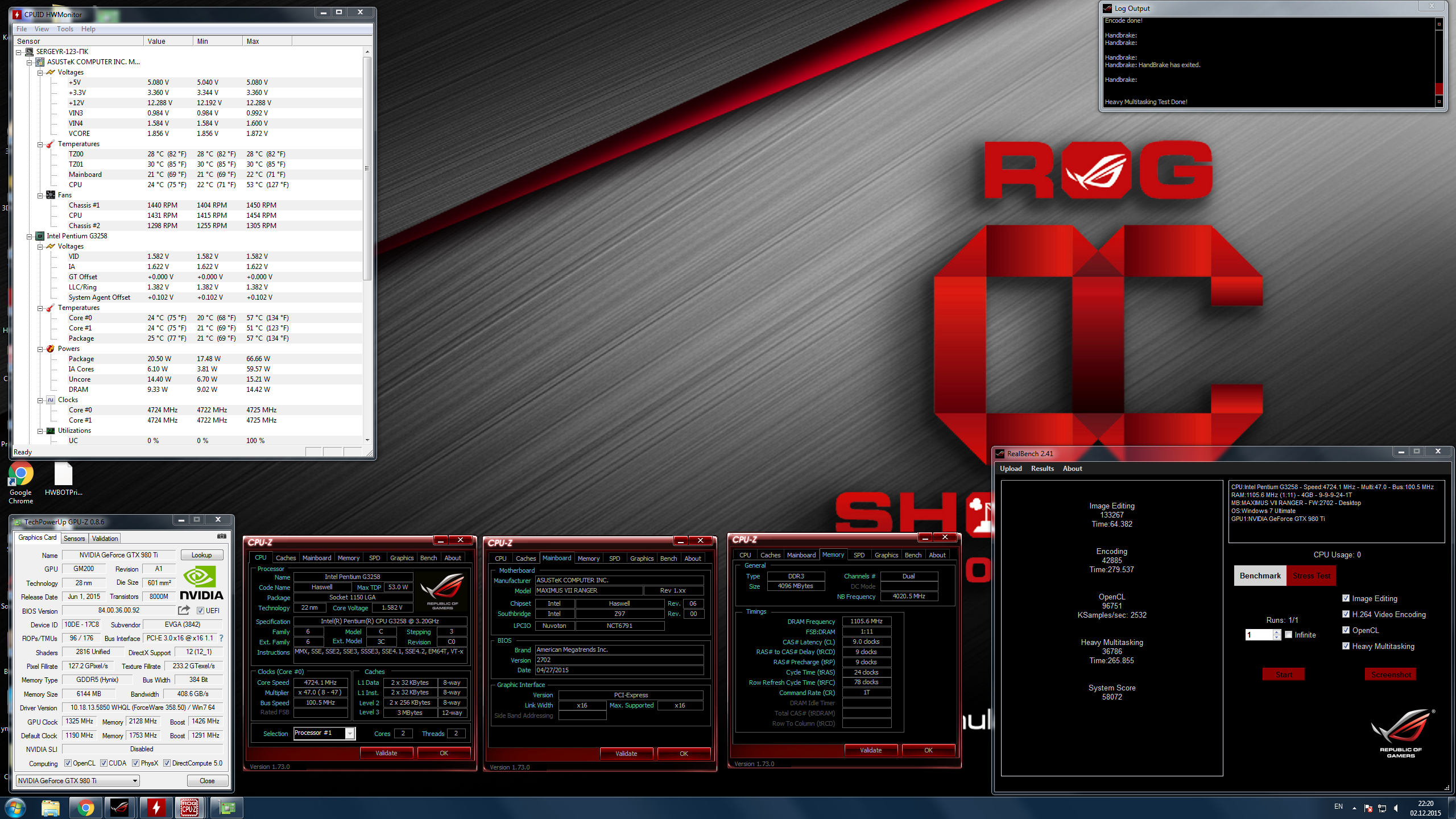Uncheck H.264 Video Encoding in RealBench

[1346, 614]
